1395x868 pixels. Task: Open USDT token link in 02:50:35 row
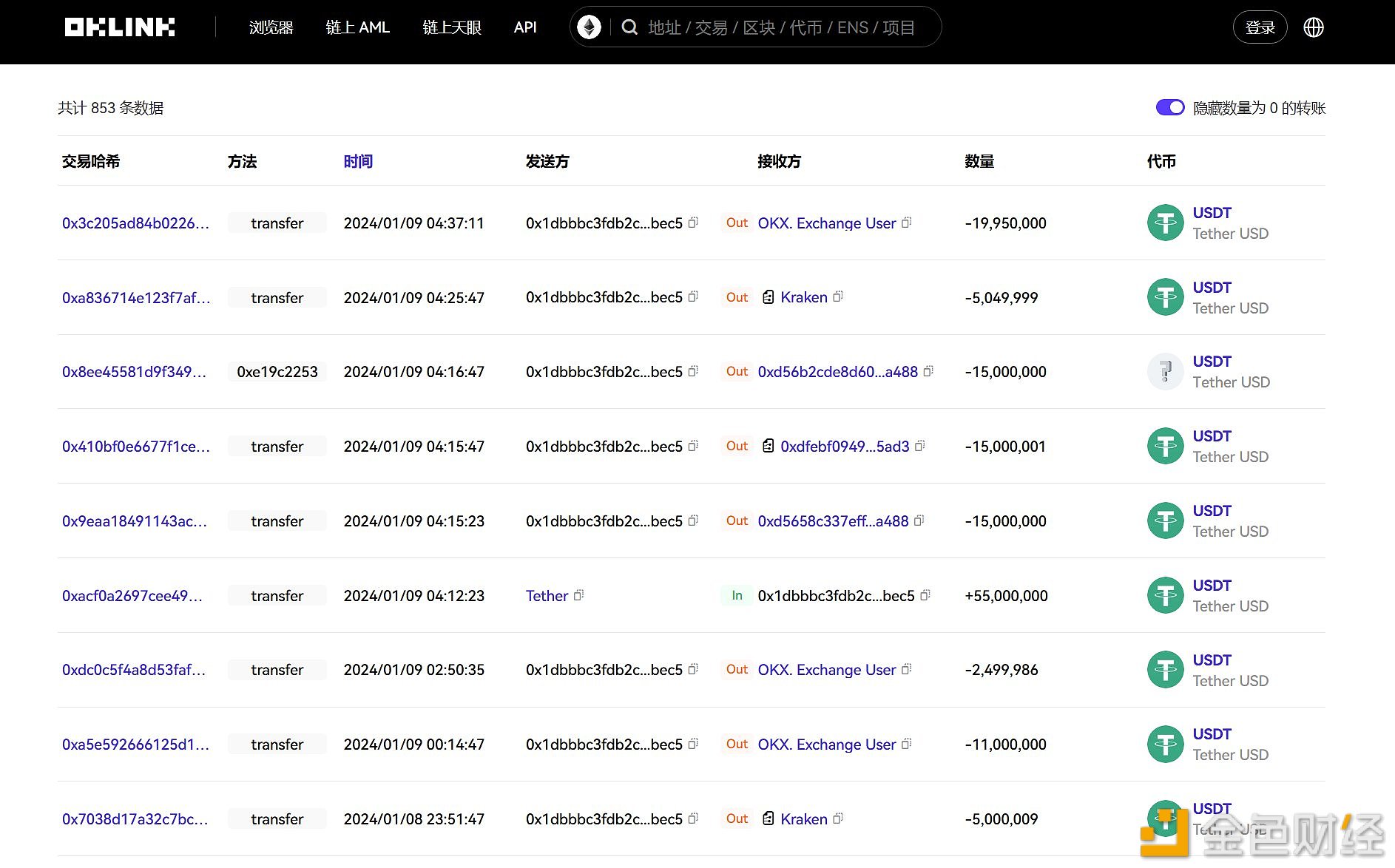click(1212, 660)
